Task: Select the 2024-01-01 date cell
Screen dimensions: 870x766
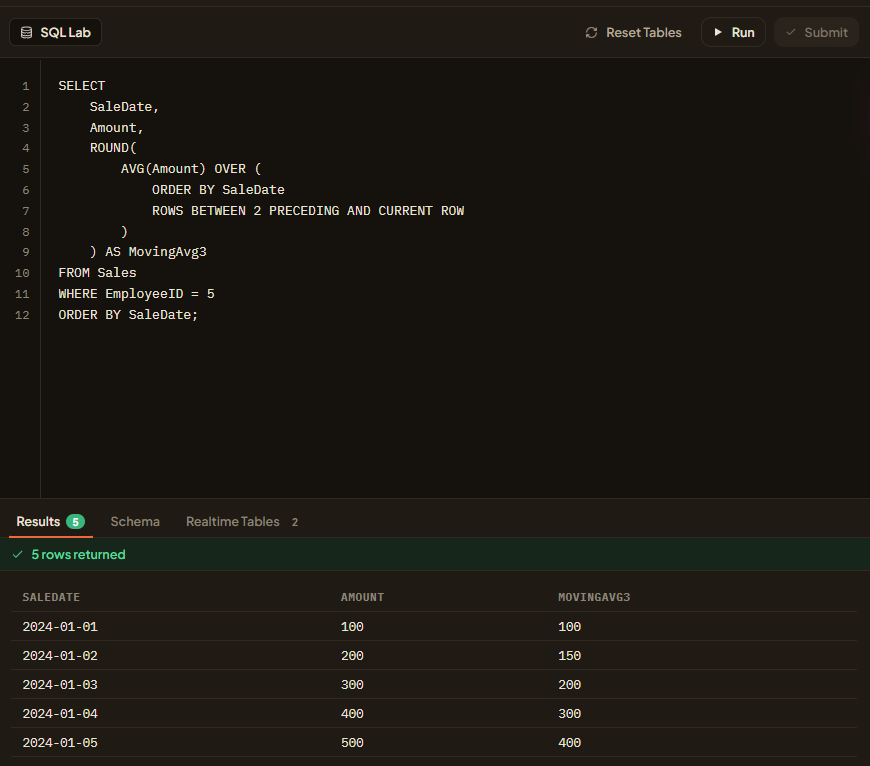Action: click(60, 627)
